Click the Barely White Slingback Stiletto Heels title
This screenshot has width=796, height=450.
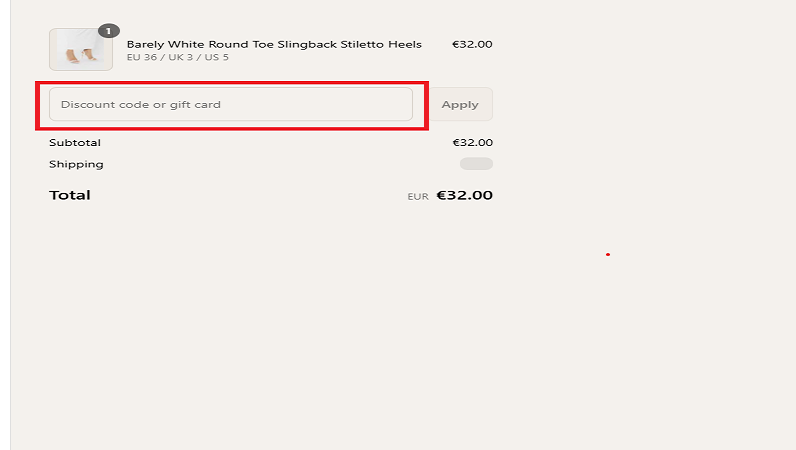pyautogui.click(x=274, y=44)
